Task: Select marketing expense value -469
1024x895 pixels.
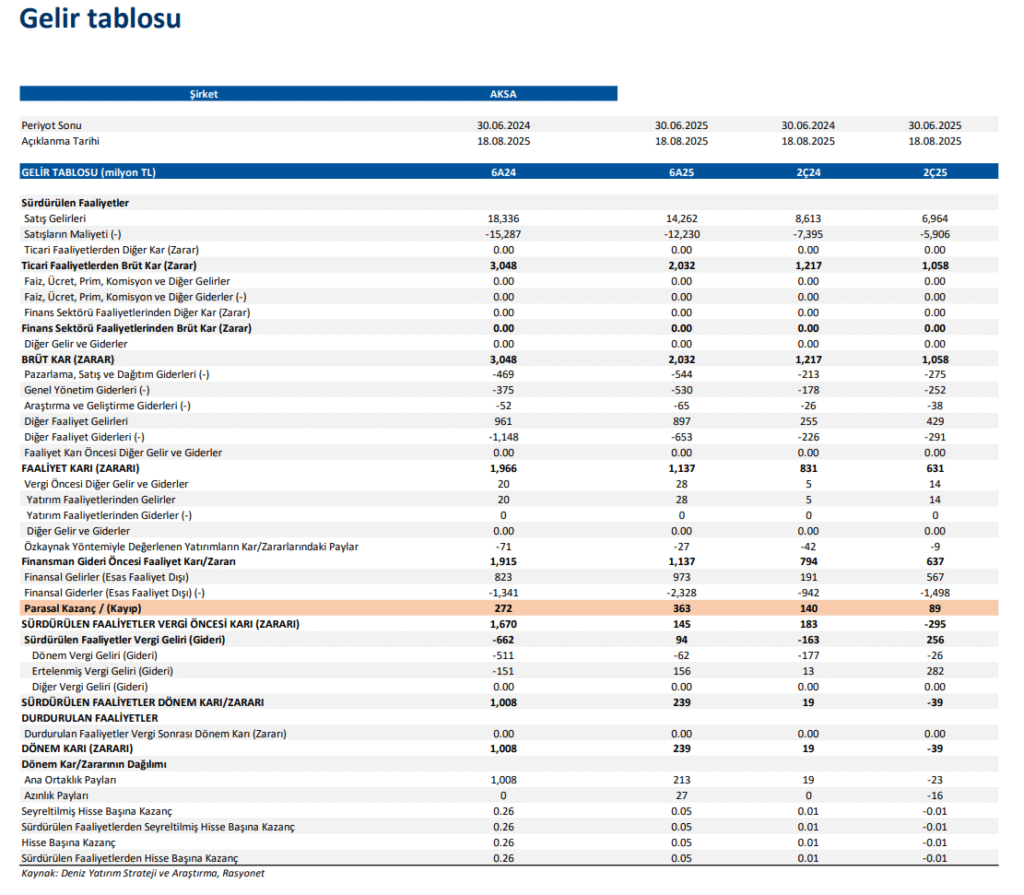Action: 504,374
